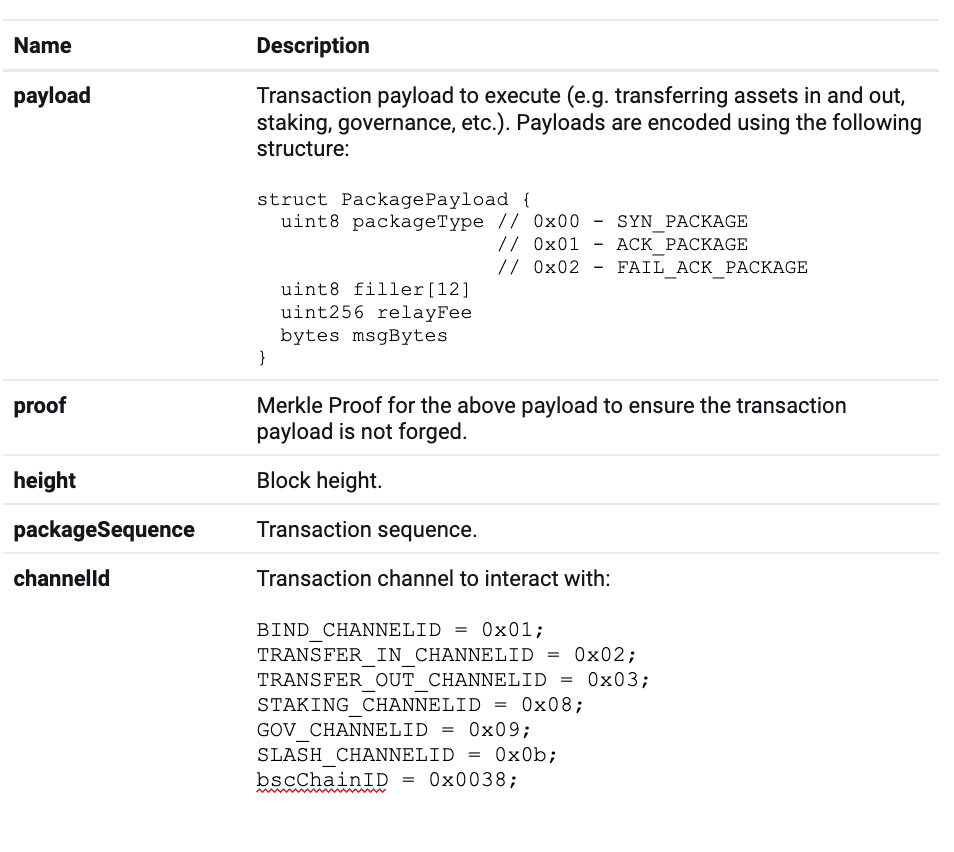
Task: Click the SYN_PACKAGE comment text
Action: tap(682, 222)
